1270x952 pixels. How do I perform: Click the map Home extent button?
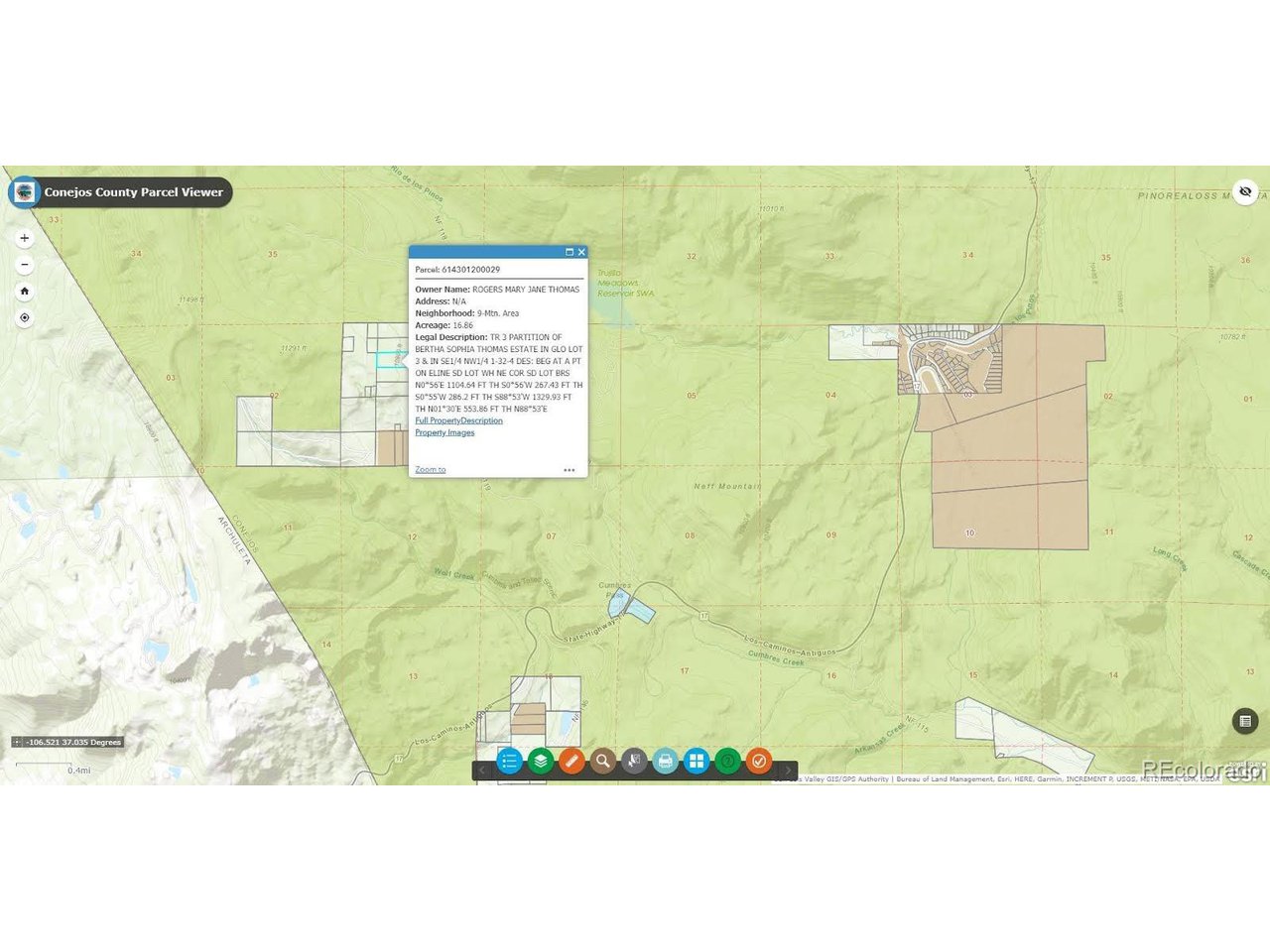25,292
